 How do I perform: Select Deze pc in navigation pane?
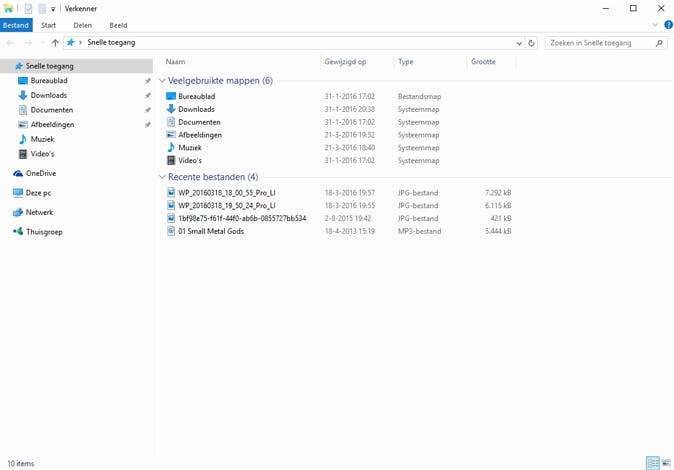click(38, 193)
